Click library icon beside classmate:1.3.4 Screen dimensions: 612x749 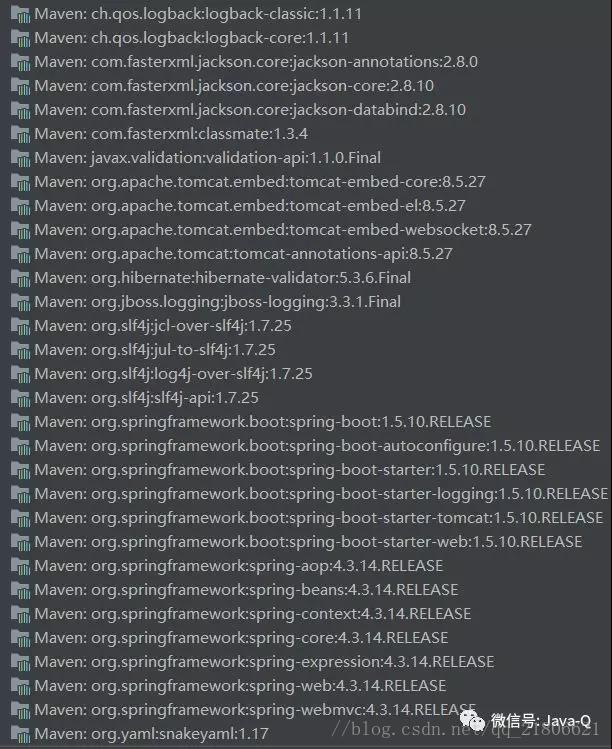pos(21,134)
